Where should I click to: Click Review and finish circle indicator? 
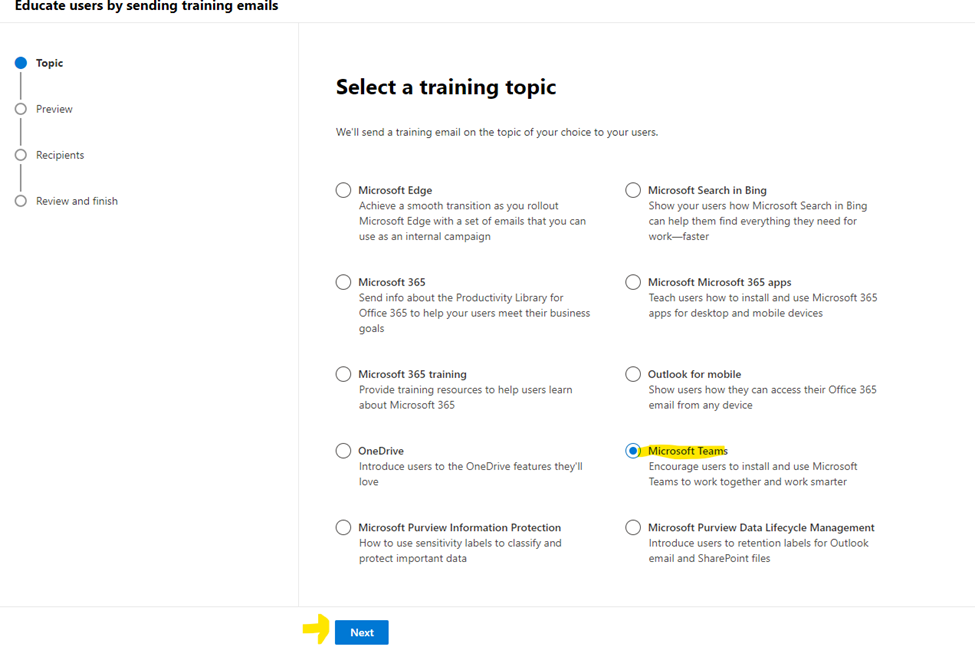tap(21, 201)
